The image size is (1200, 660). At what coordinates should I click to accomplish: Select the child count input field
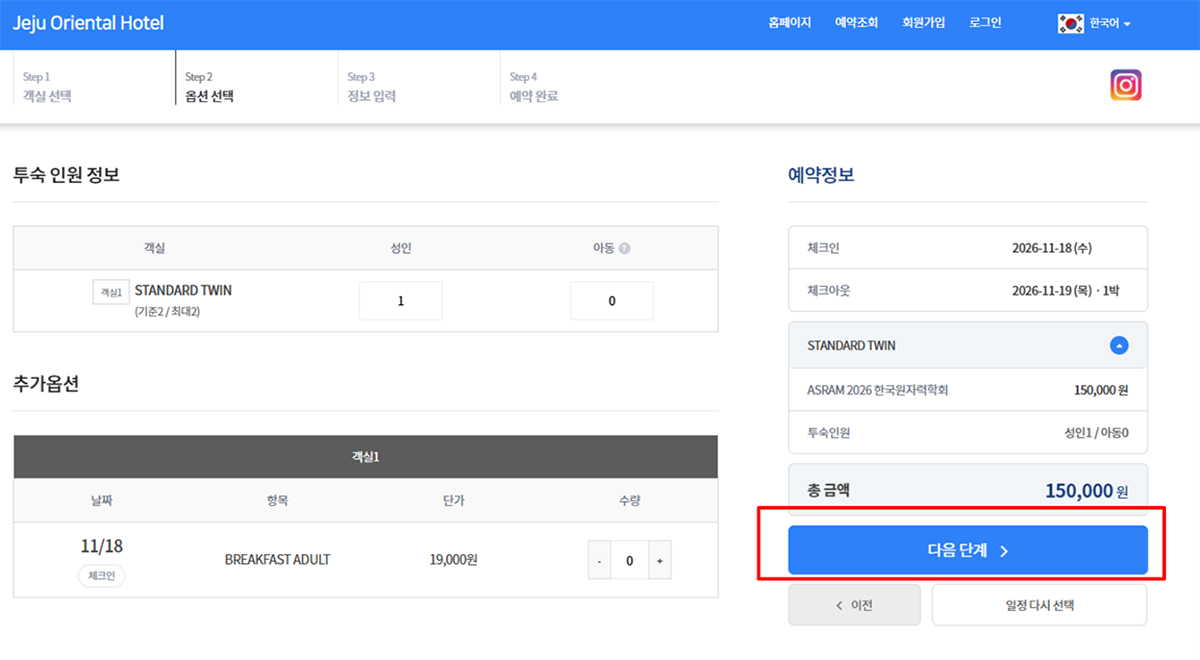pos(611,301)
